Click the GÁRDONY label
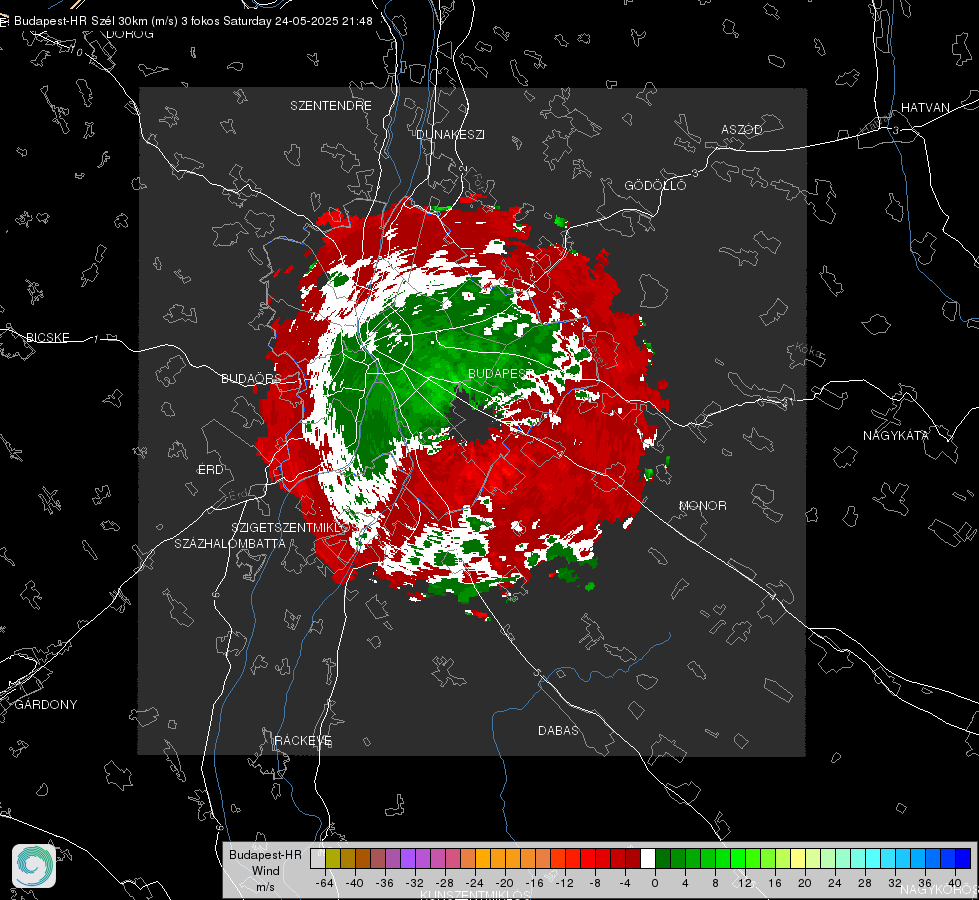The height and width of the screenshot is (900, 979). (46, 705)
